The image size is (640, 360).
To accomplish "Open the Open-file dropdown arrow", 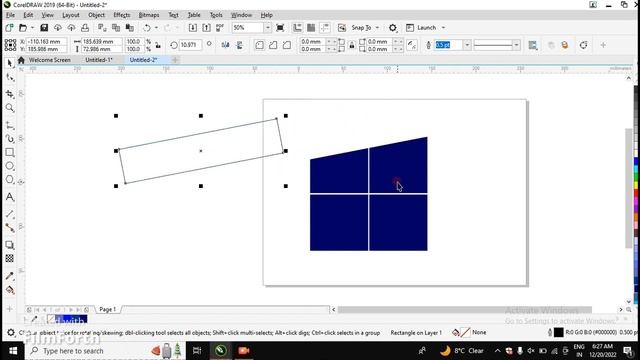I will 32,28.
